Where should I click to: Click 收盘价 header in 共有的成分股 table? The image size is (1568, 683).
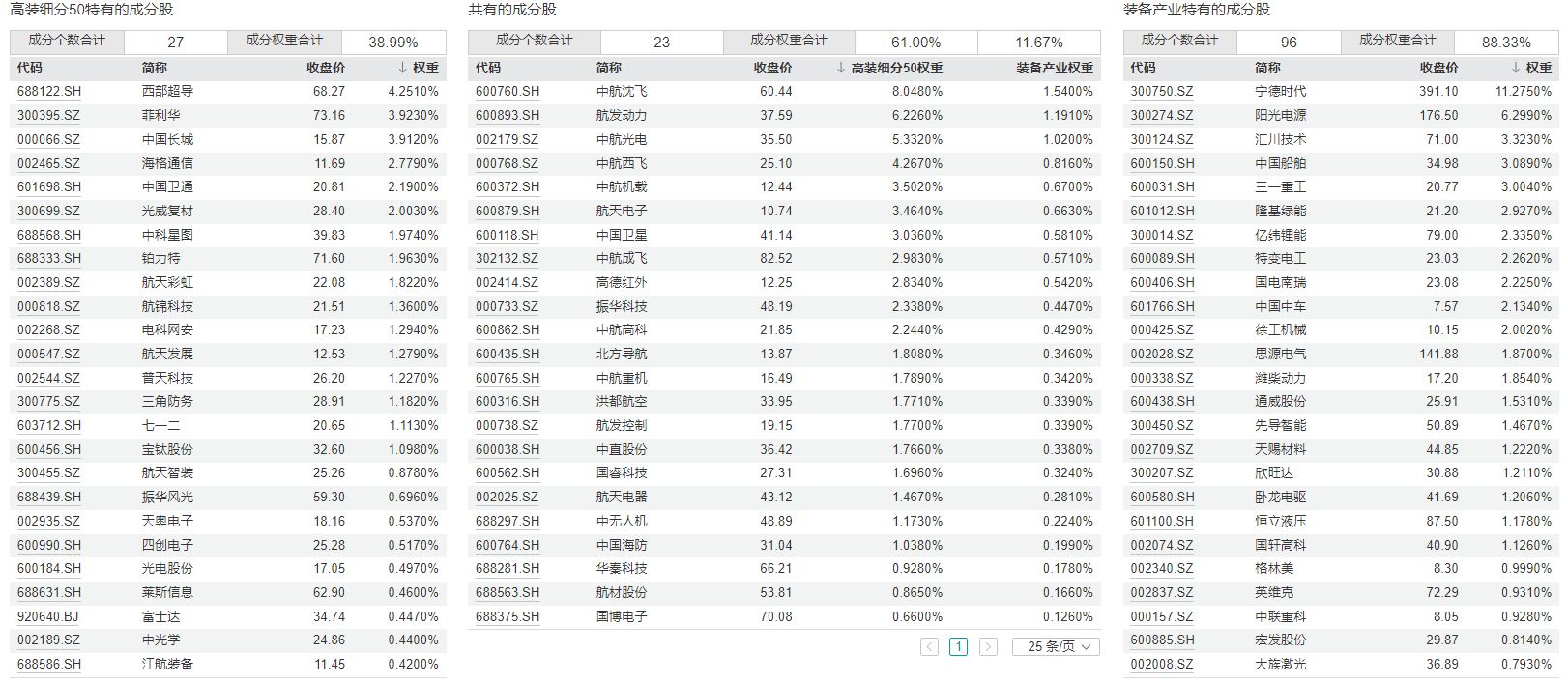click(x=772, y=69)
